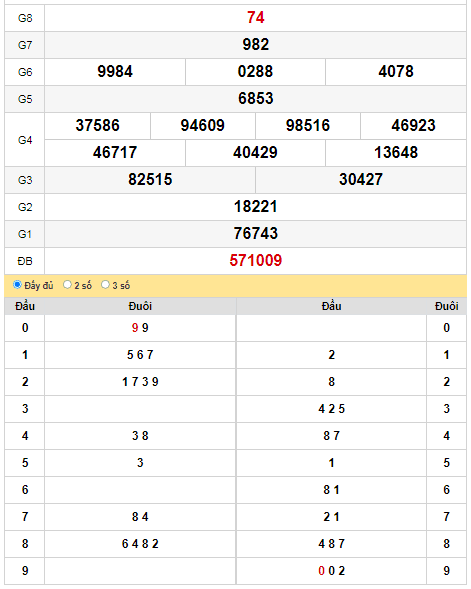Viewport: 471px width, 589px height.
Task: Click G6 number 9984
Action: [115, 71]
